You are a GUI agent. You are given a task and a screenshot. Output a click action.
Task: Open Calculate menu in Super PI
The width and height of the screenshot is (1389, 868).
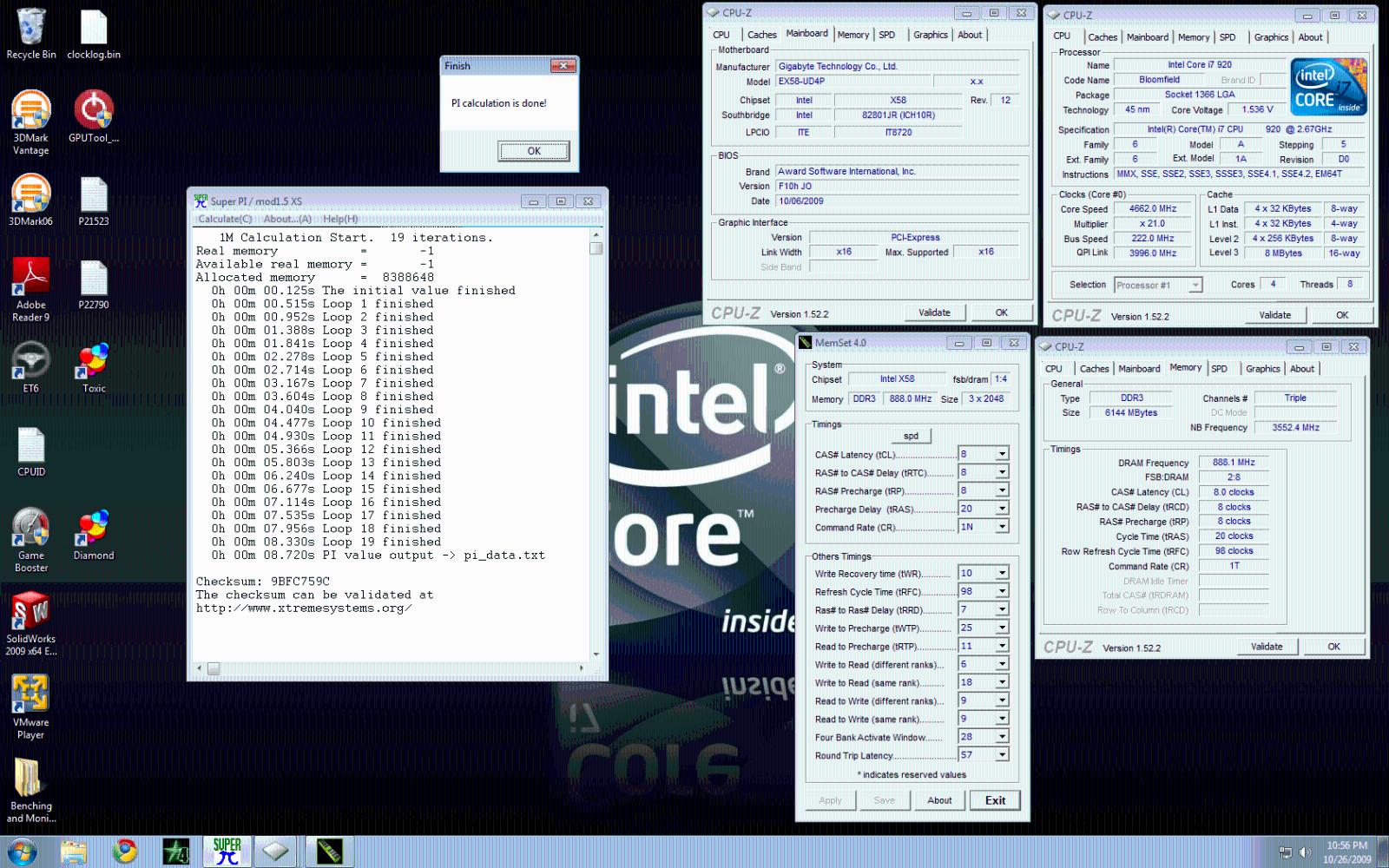(225, 219)
